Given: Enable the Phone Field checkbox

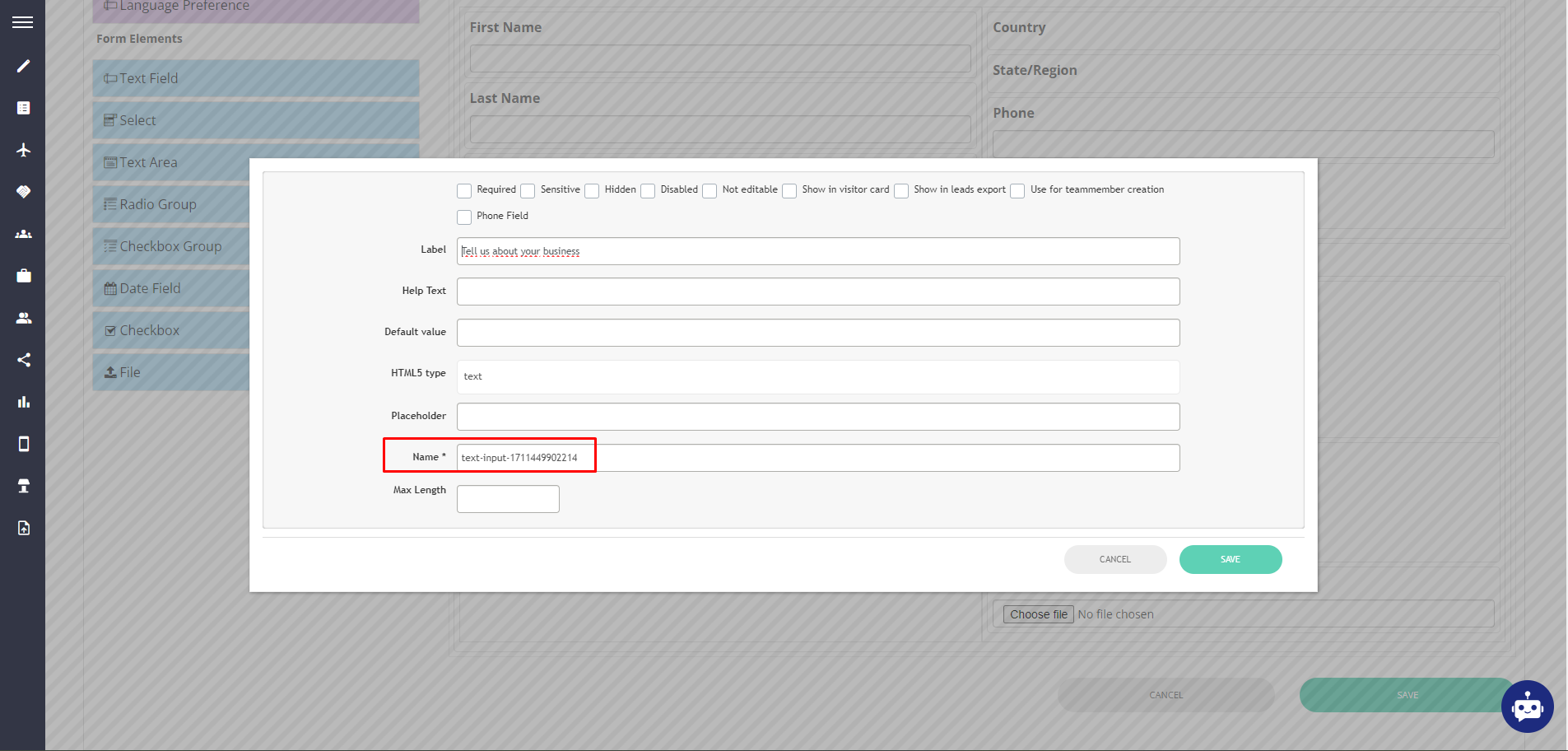Looking at the screenshot, I should coord(463,217).
